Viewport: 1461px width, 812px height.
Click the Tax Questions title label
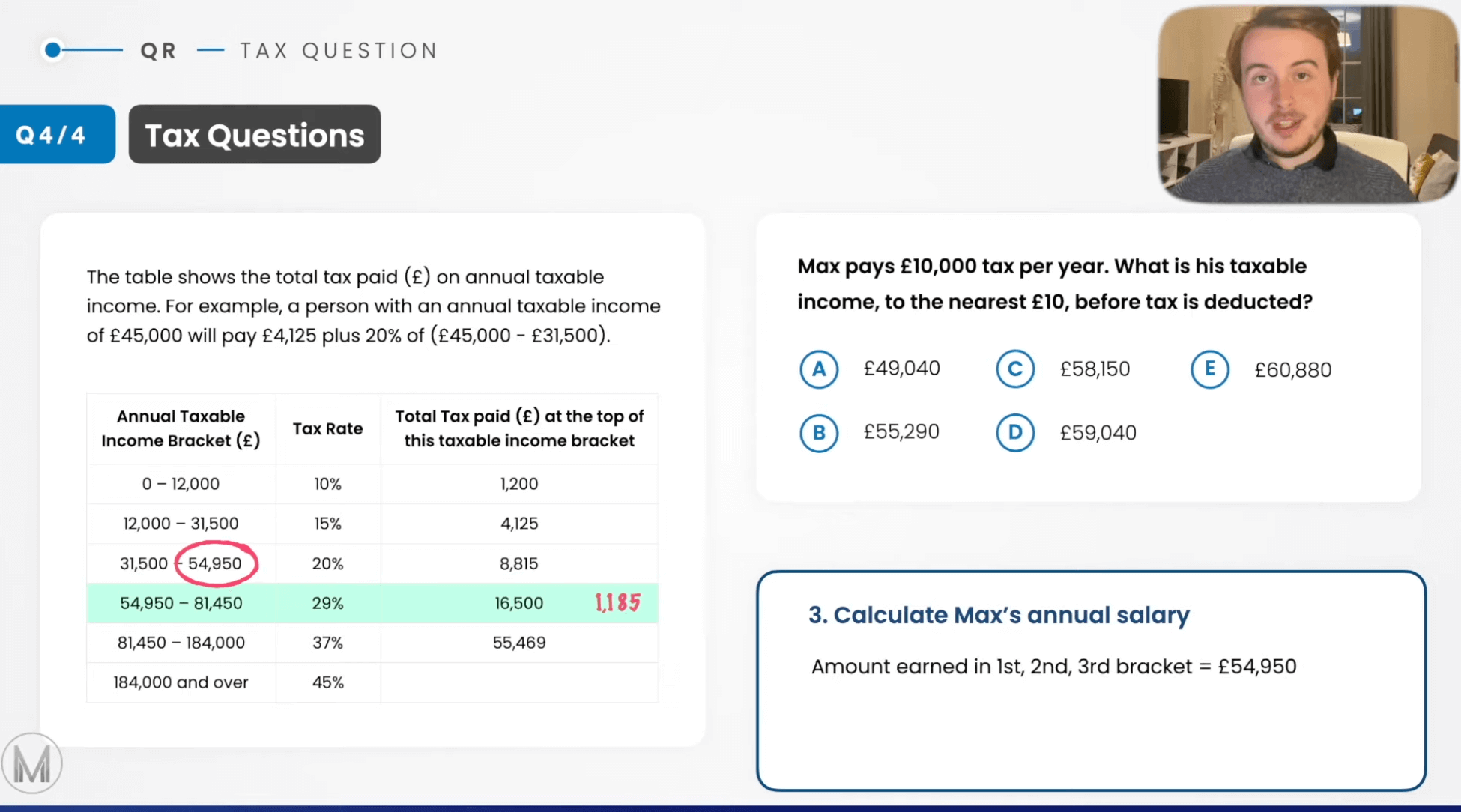(255, 135)
